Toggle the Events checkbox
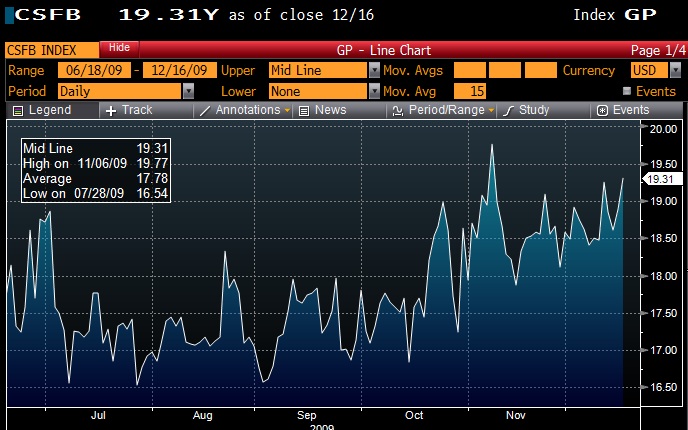 (627, 91)
